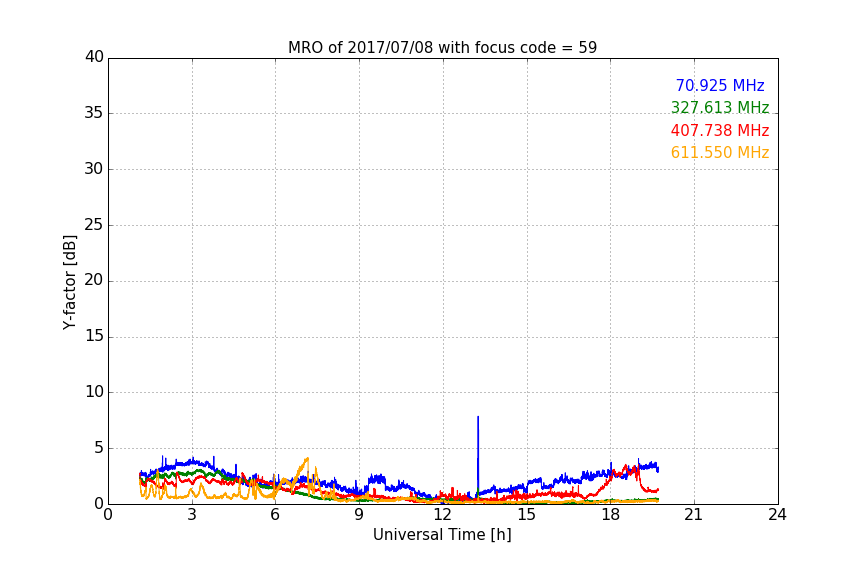Click the 'Universal Time [h]' axis label
This screenshot has width=864, height=576.
(442, 535)
